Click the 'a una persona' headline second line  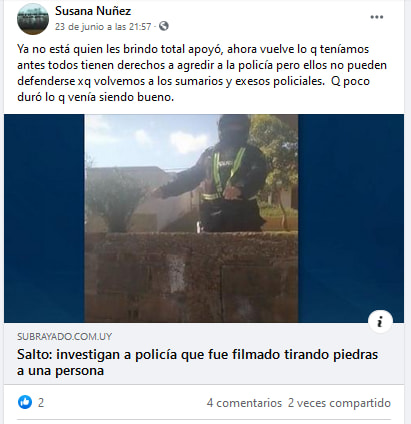(61, 371)
